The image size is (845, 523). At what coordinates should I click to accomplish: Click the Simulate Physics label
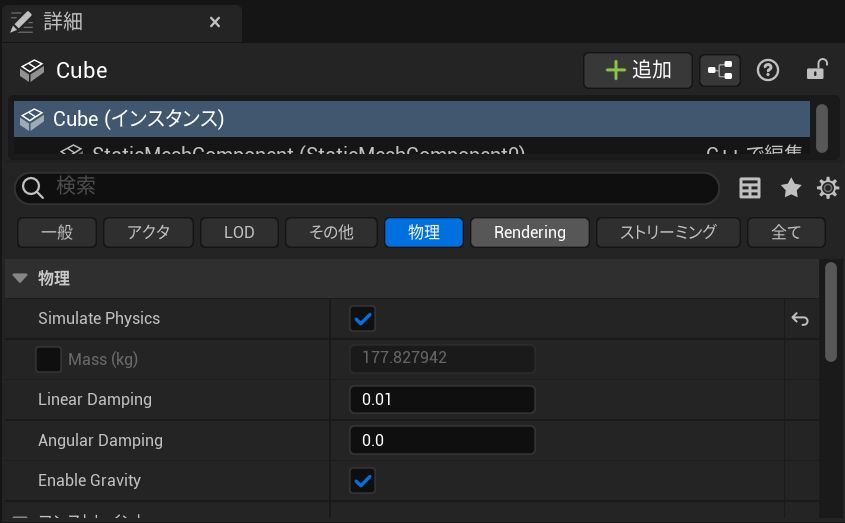99,319
